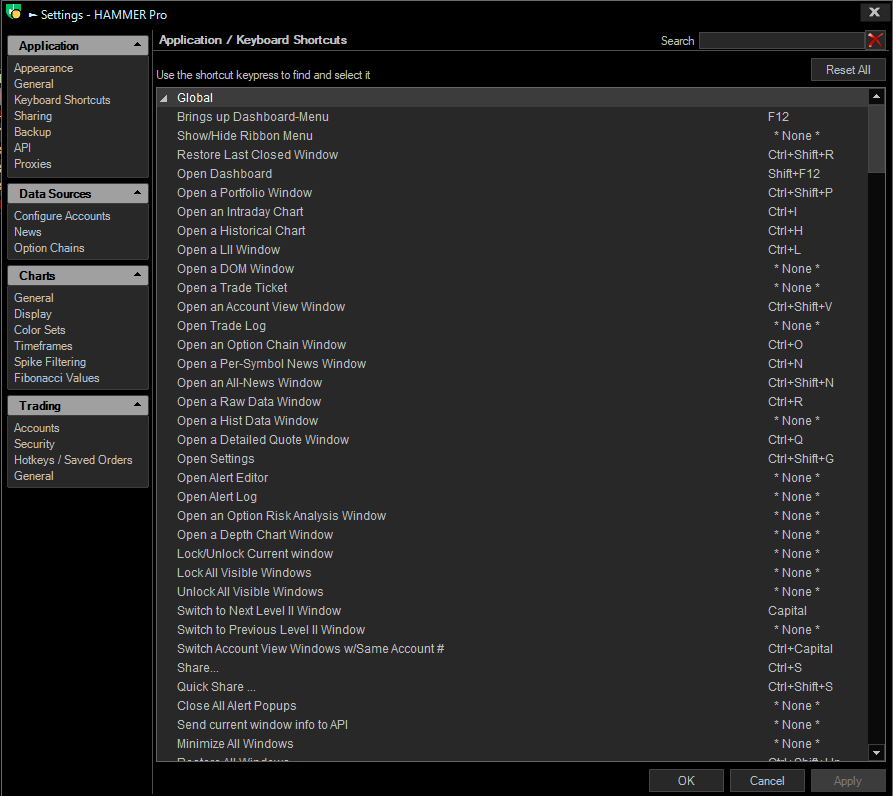The width and height of the screenshot is (893, 796).
Task: Collapse the Global shortcuts group
Action: (x=164, y=98)
